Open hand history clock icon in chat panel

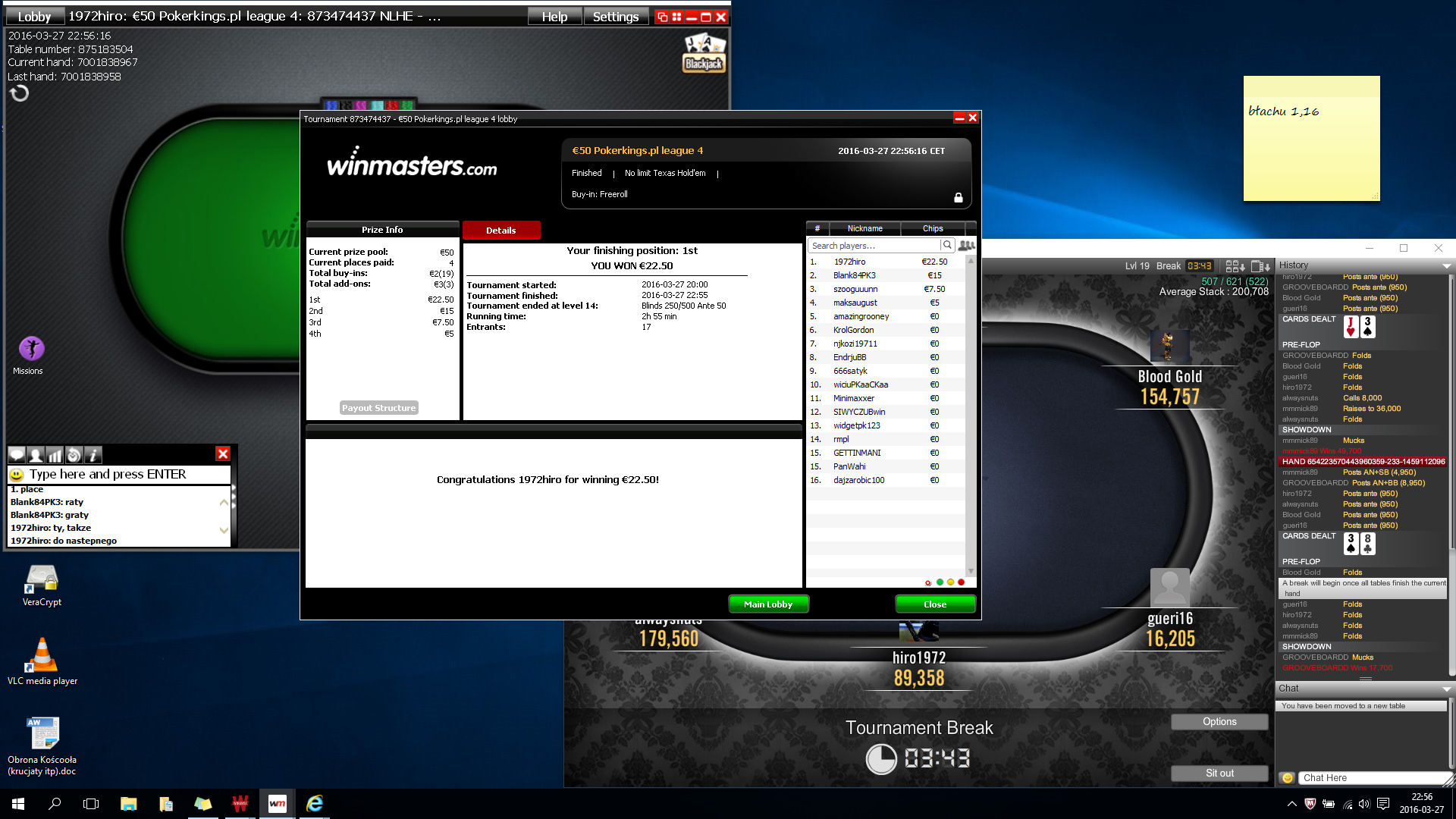click(x=74, y=454)
